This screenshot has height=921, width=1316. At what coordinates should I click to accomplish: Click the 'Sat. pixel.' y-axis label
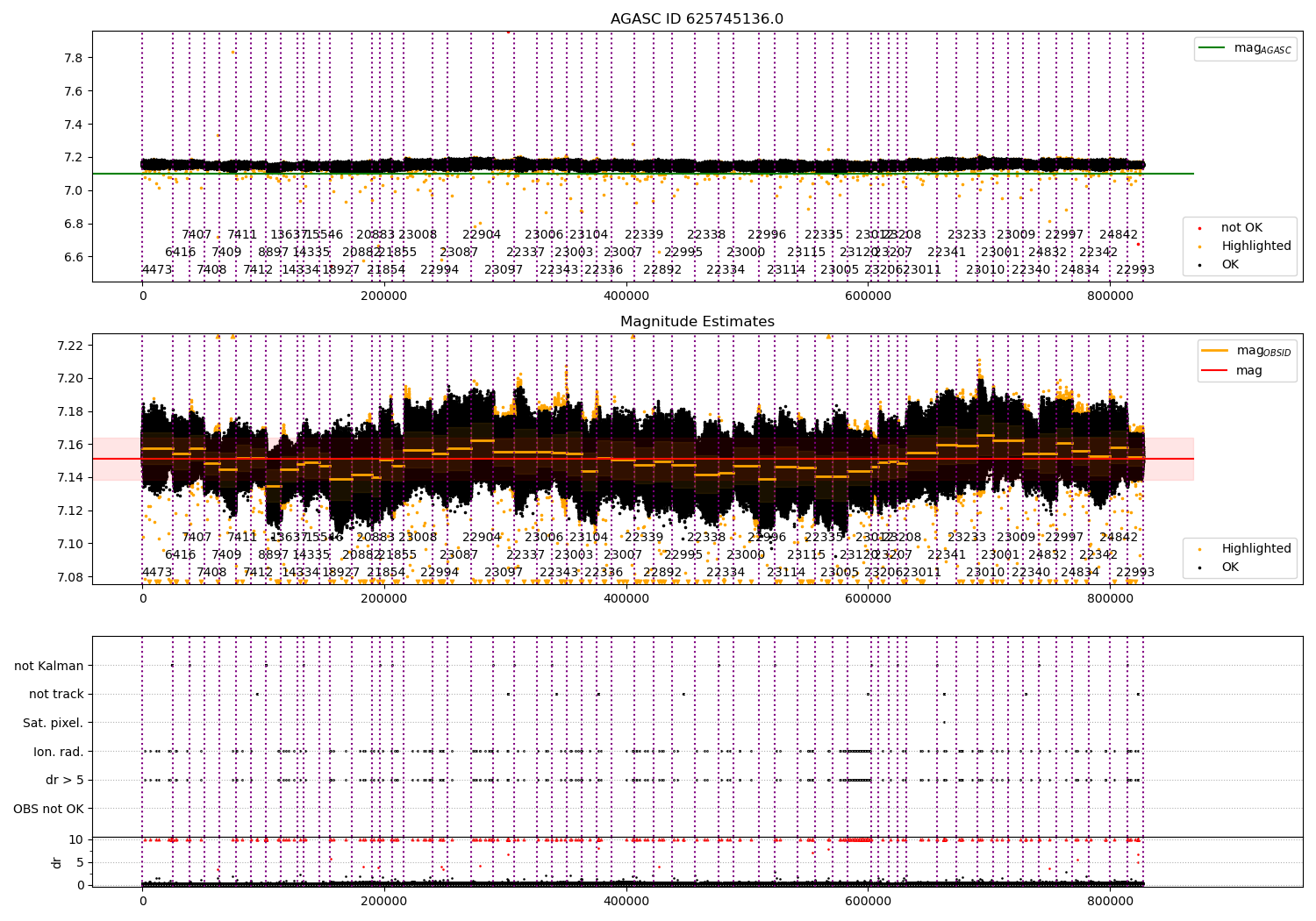tap(53, 723)
